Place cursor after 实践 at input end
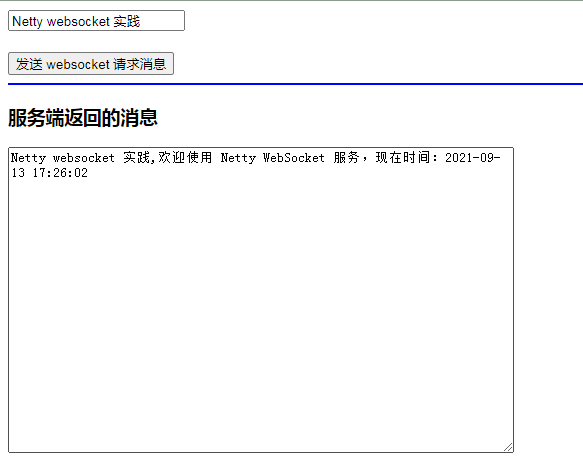The height and width of the screenshot is (475, 583). (x=141, y=21)
